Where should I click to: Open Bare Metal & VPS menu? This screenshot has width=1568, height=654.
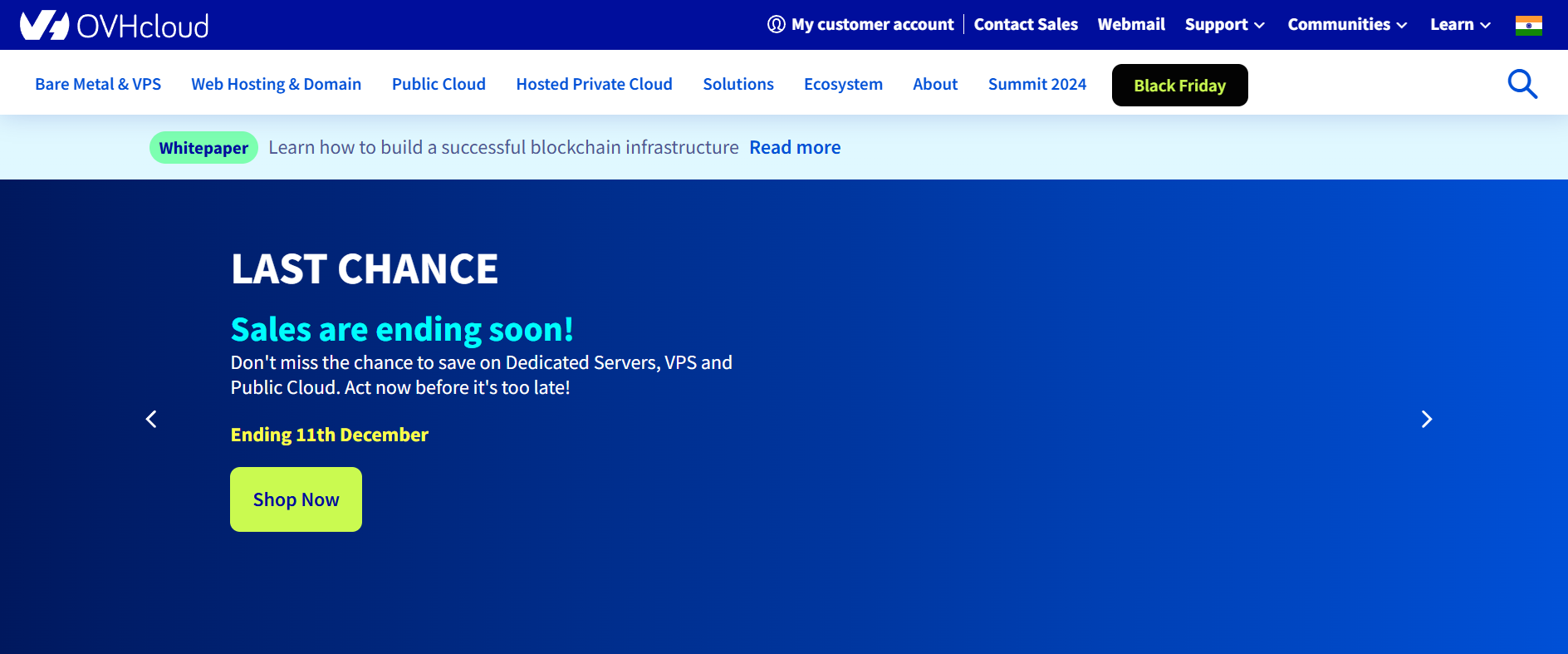click(x=98, y=84)
